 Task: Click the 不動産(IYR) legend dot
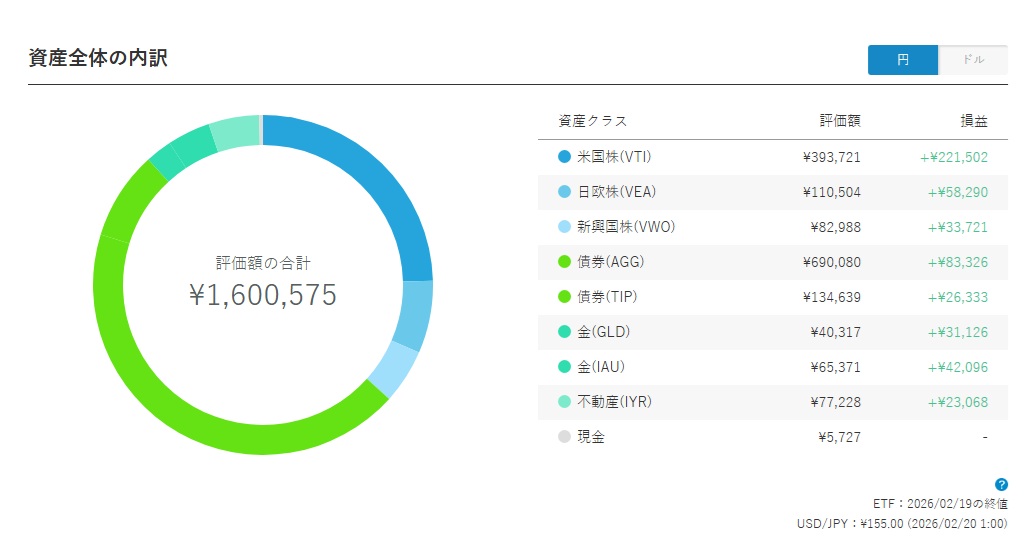(565, 402)
